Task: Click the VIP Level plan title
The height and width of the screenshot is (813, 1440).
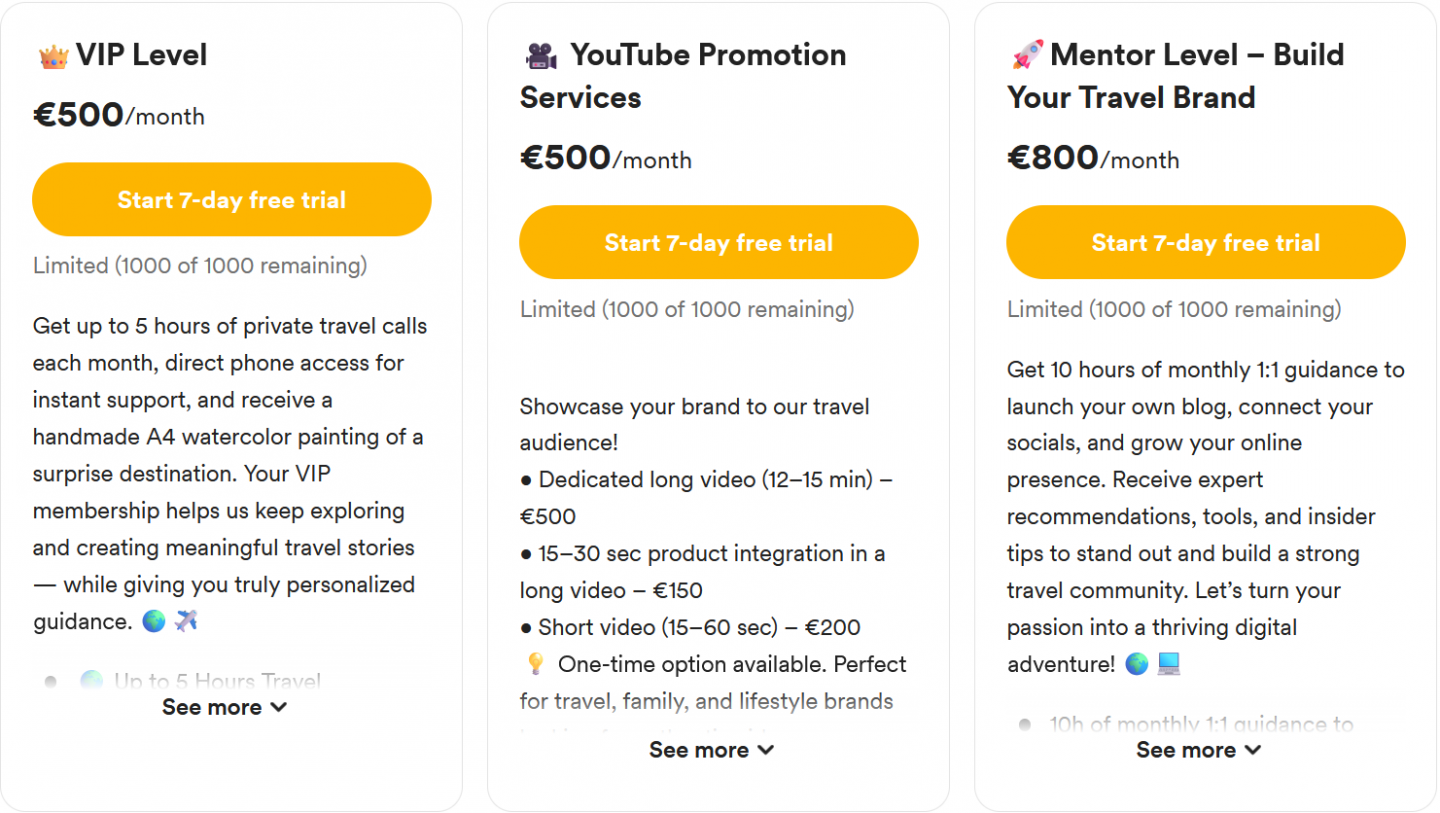Action: tap(141, 55)
